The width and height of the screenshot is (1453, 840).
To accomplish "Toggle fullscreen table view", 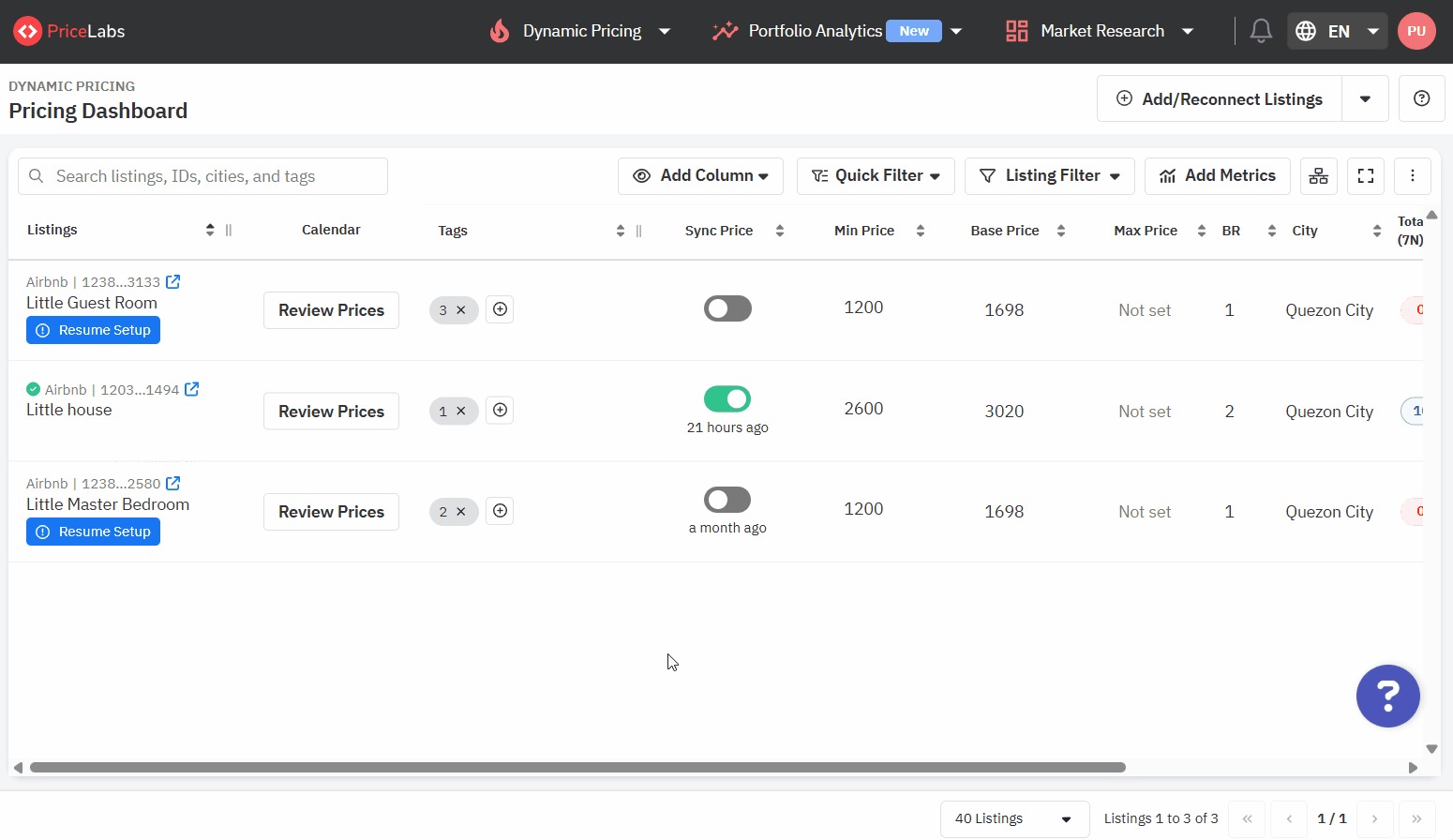I will click(1366, 176).
